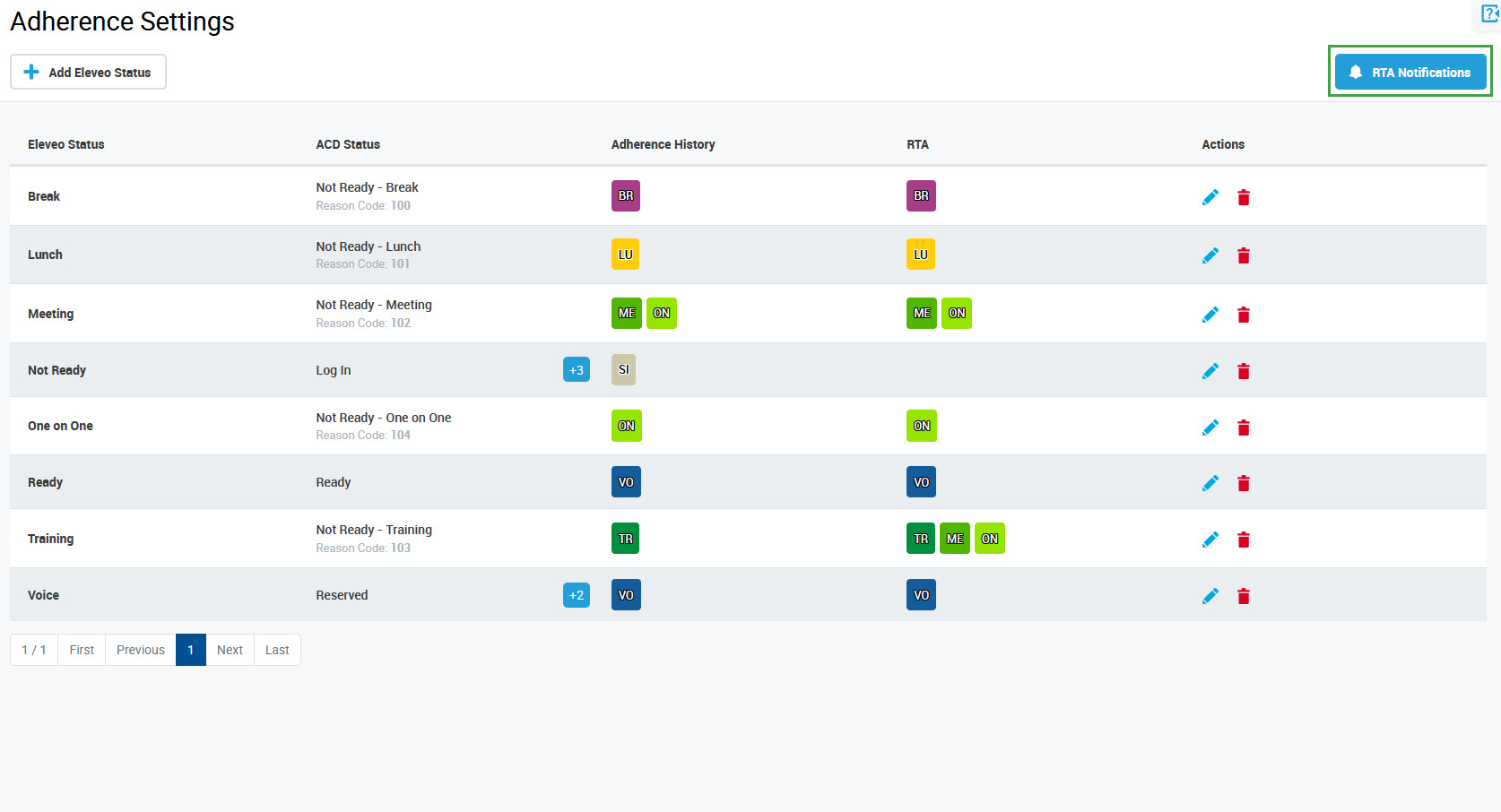Screen dimensions: 1501x812
Task: Edit the Training status row
Action: point(1210,540)
